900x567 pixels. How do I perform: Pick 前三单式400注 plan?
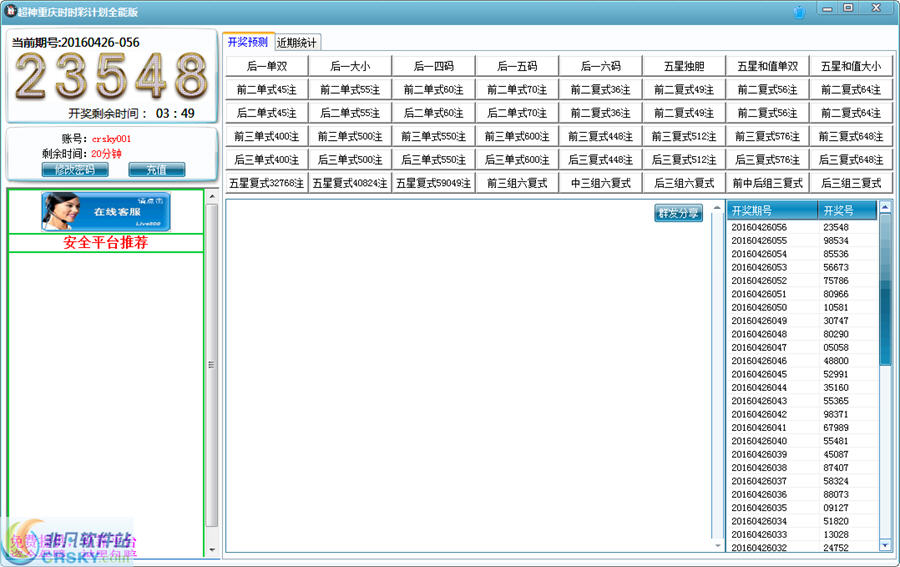point(267,136)
